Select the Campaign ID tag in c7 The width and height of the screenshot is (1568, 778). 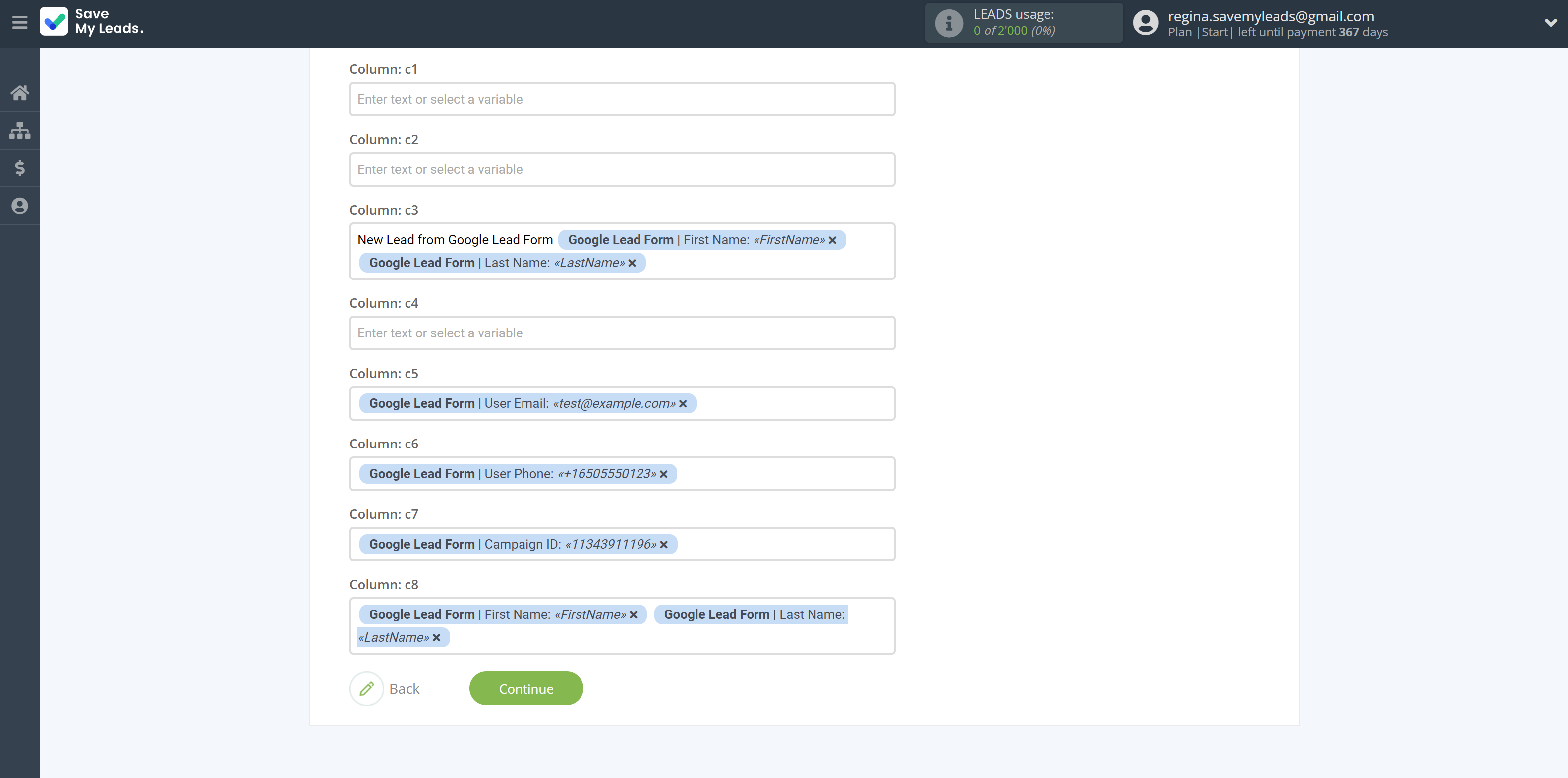(518, 544)
